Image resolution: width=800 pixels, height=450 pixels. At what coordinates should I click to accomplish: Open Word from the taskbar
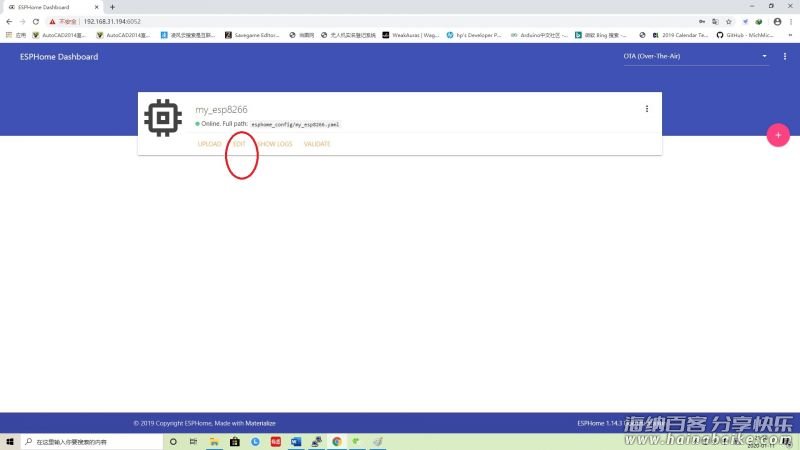[296, 441]
